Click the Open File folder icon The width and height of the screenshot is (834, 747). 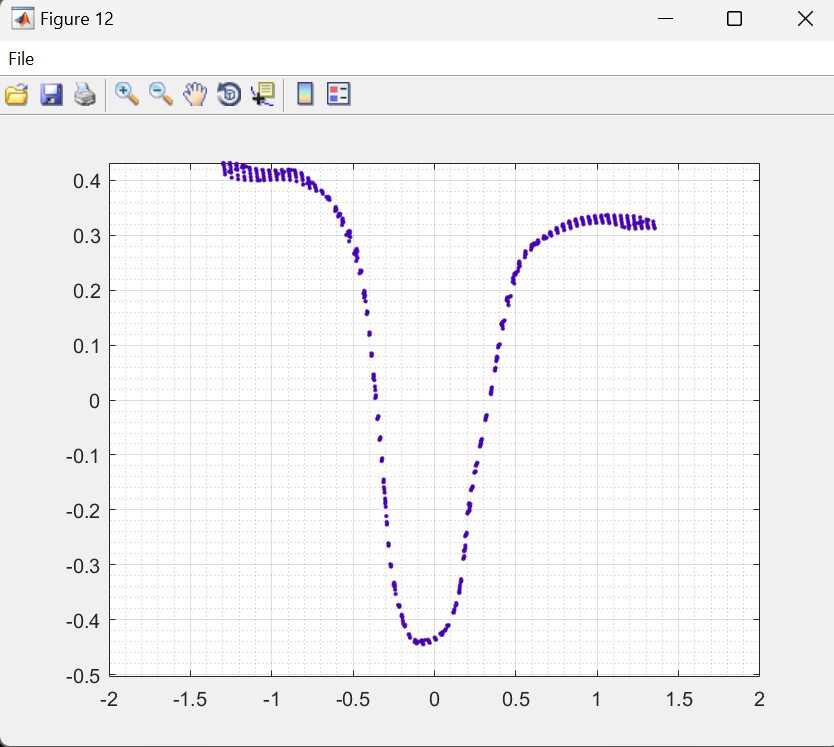(x=16, y=95)
